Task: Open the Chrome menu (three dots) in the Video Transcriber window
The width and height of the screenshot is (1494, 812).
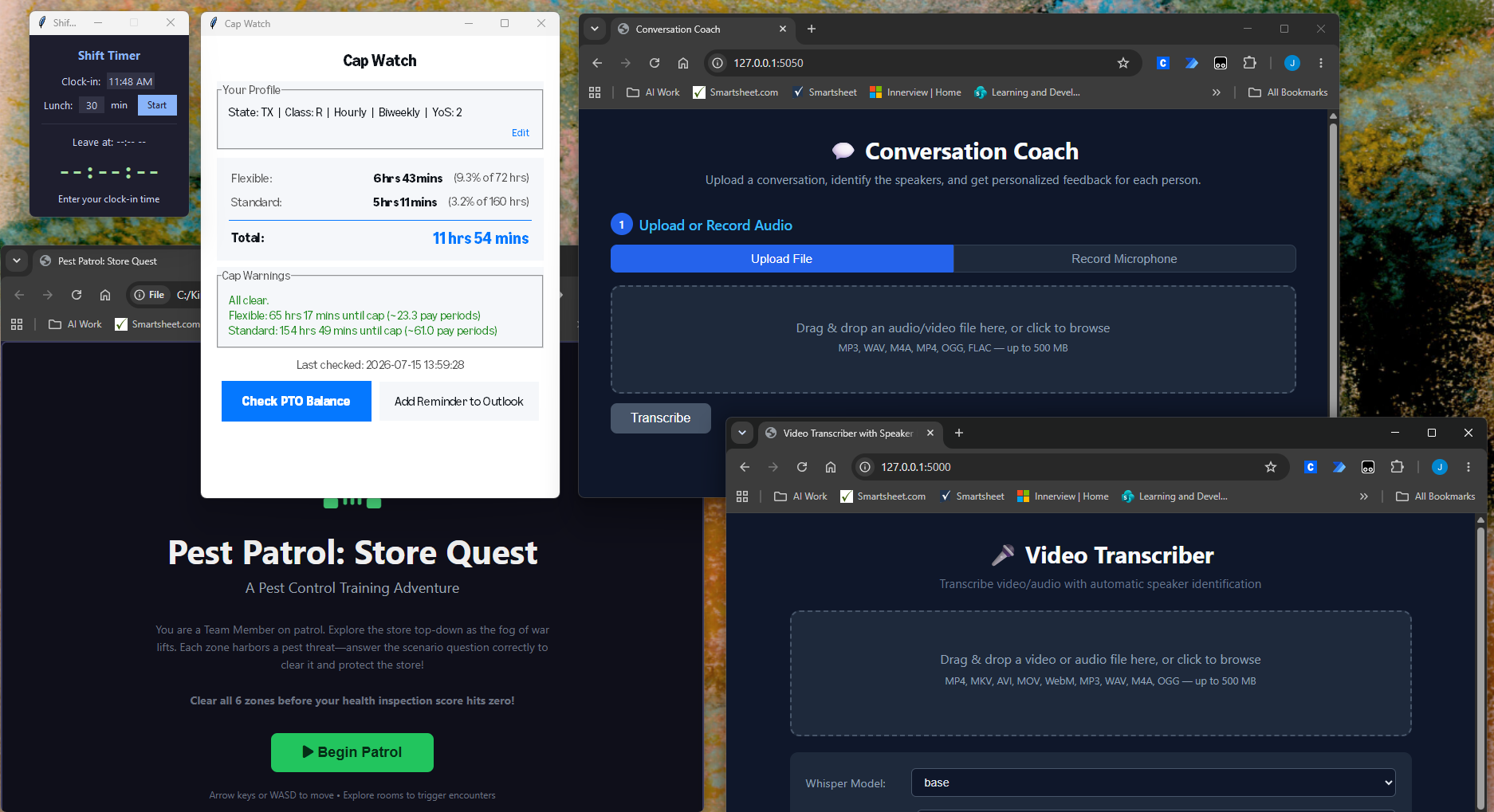Action: (x=1468, y=467)
